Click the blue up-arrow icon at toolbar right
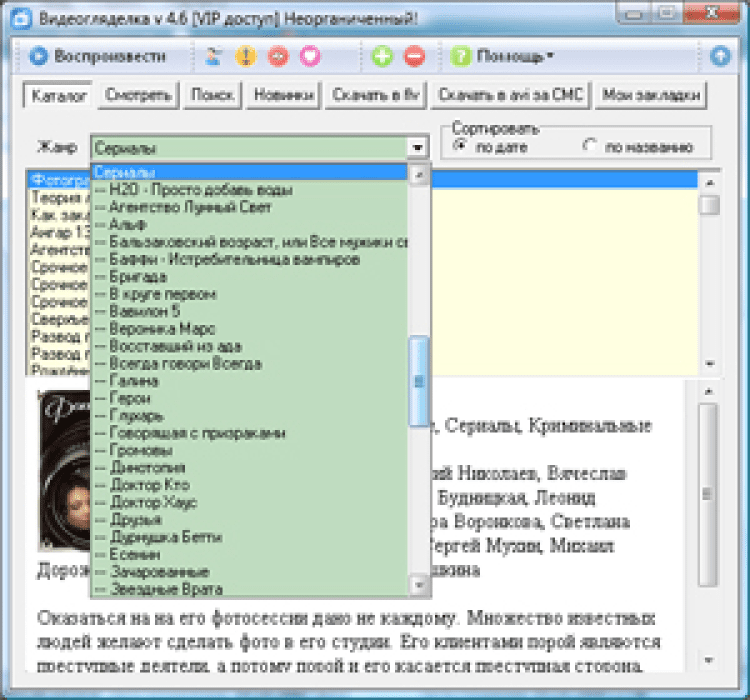This screenshot has height=700, width=750. [x=720, y=56]
